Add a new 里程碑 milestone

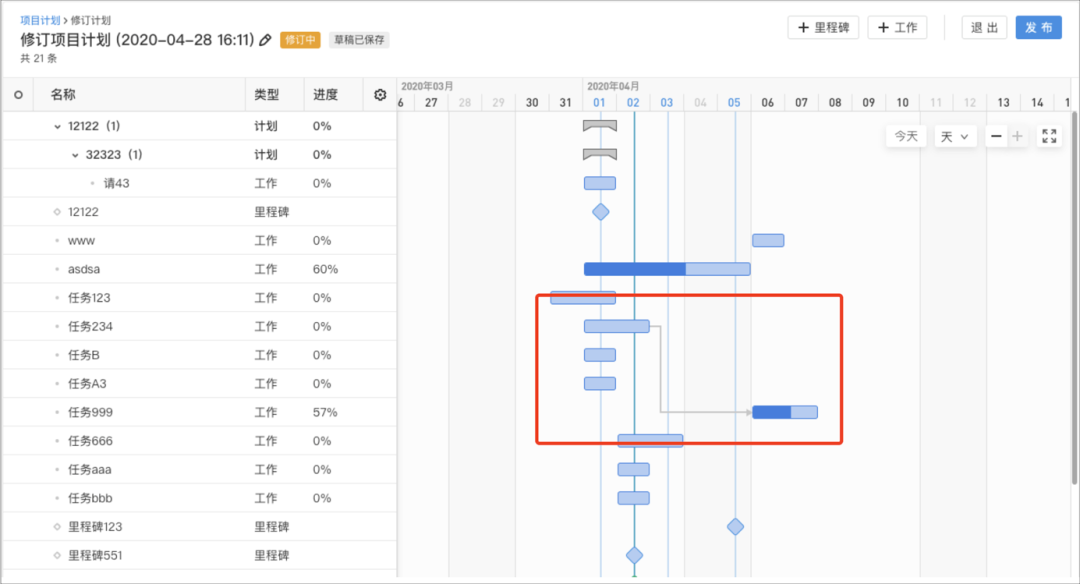(823, 27)
